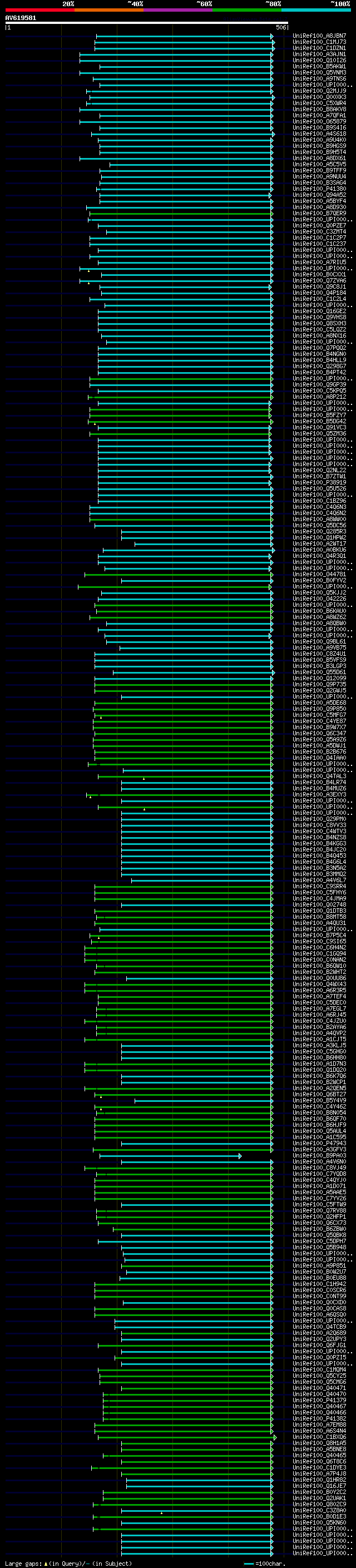The height and width of the screenshot is (1568, 356).
Task: Select hit label UniRef100_Q4TAL3
Action: (x=319, y=776)
